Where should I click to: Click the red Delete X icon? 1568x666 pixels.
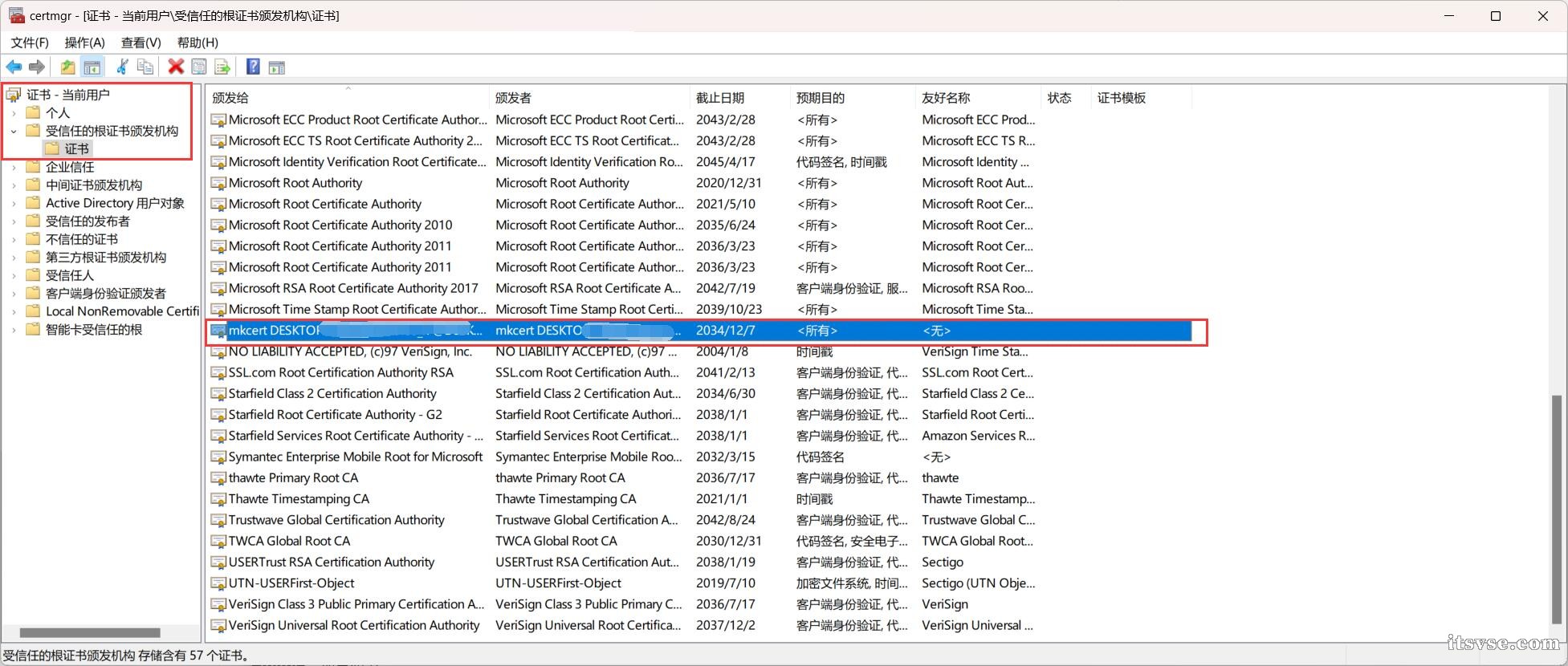pos(176,67)
